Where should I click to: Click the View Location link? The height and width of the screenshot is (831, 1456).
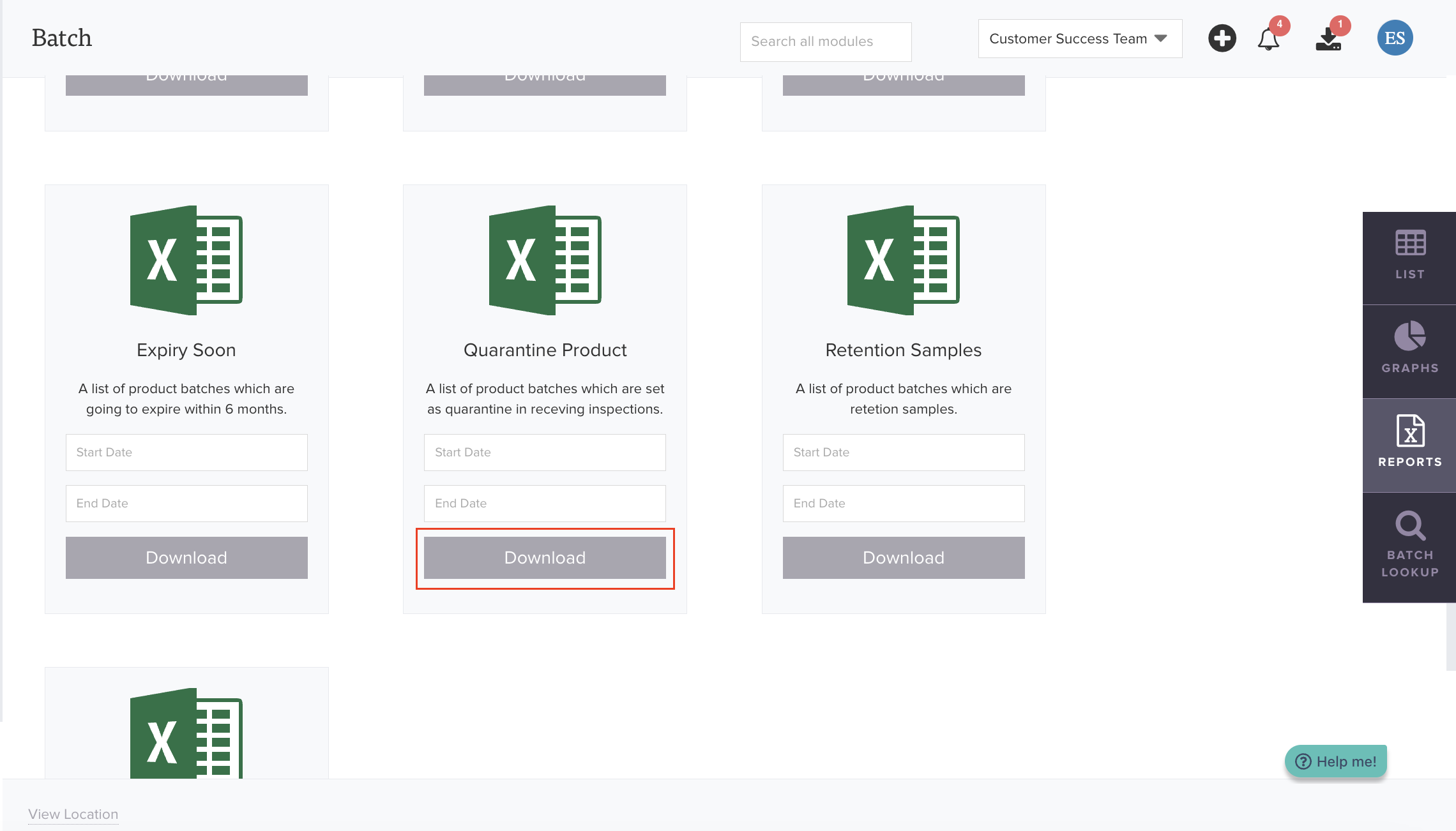coord(73,814)
